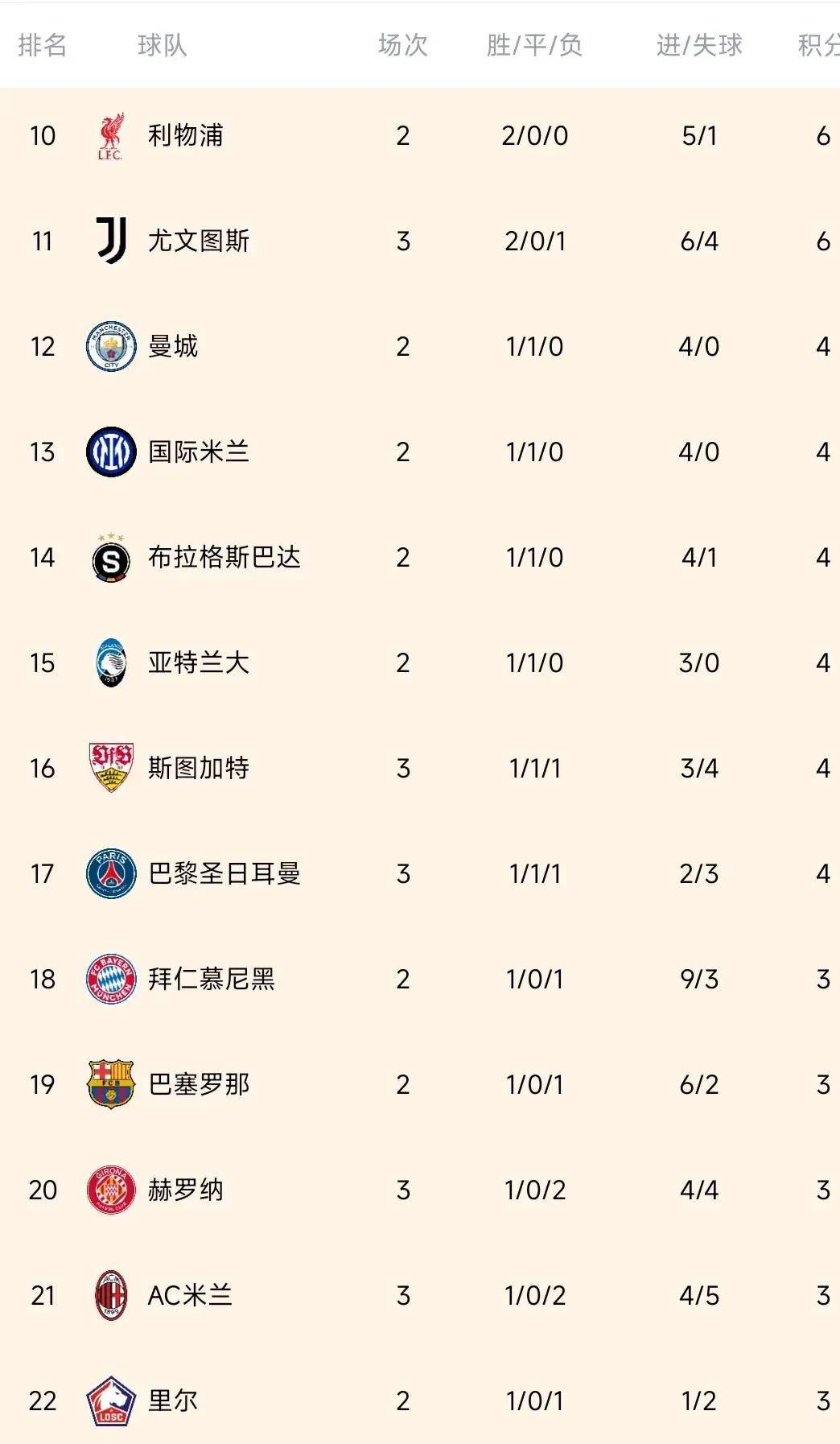Viewport: 840px width, 1444px height.
Task: Click the Atalanta club crest icon
Action: tap(111, 663)
